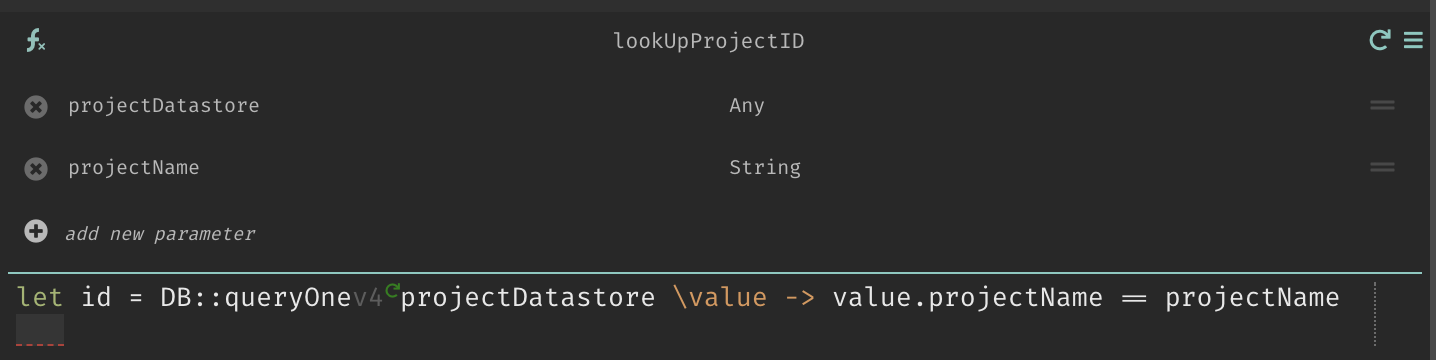Remove the projectName parameter

coord(36,168)
